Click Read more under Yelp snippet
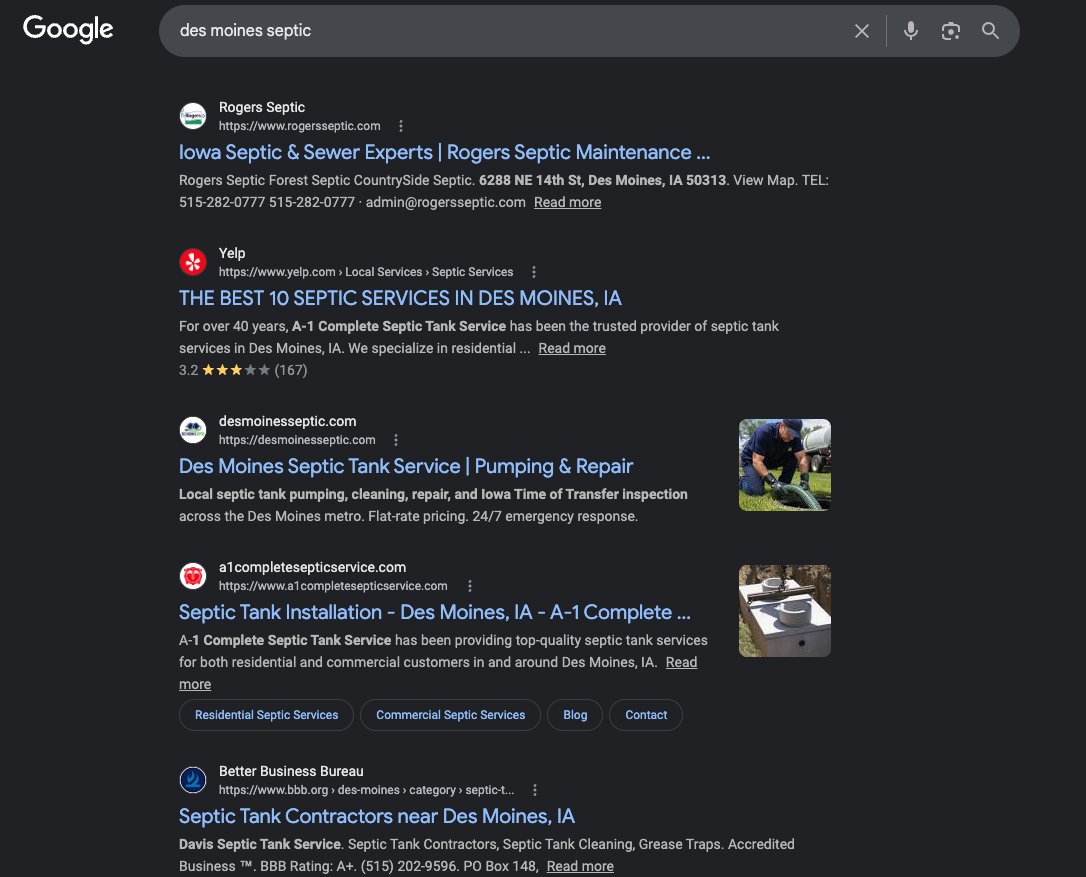Viewport: 1086px width, 877px height. (571, 348)
